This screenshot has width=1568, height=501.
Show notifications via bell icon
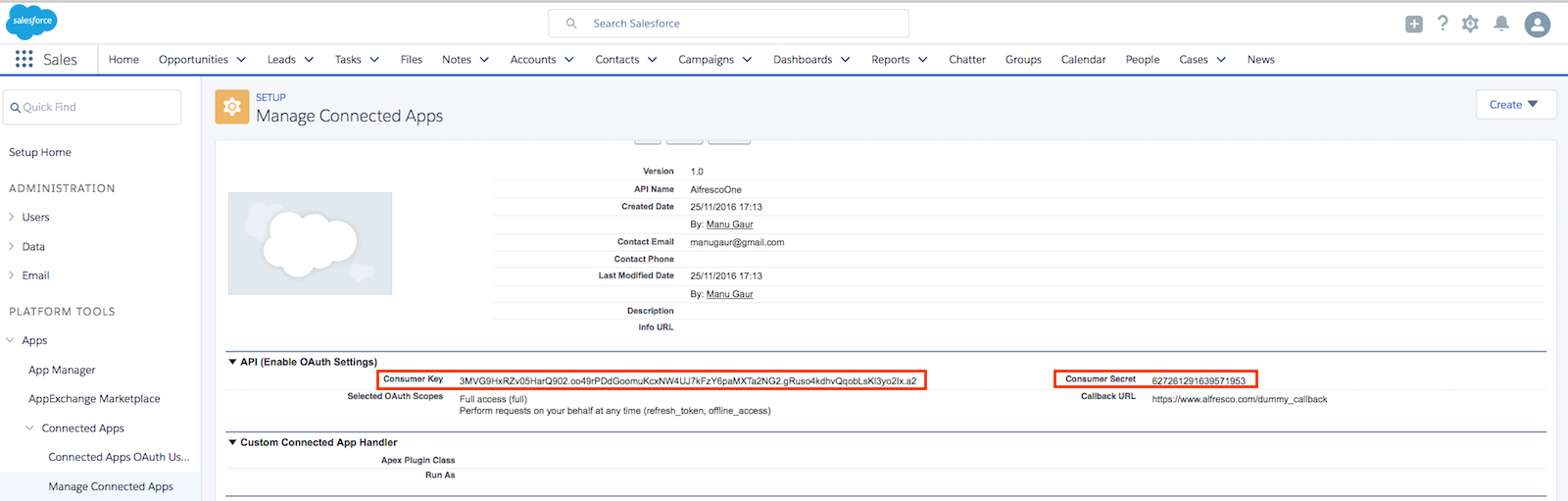[1500, 24]
